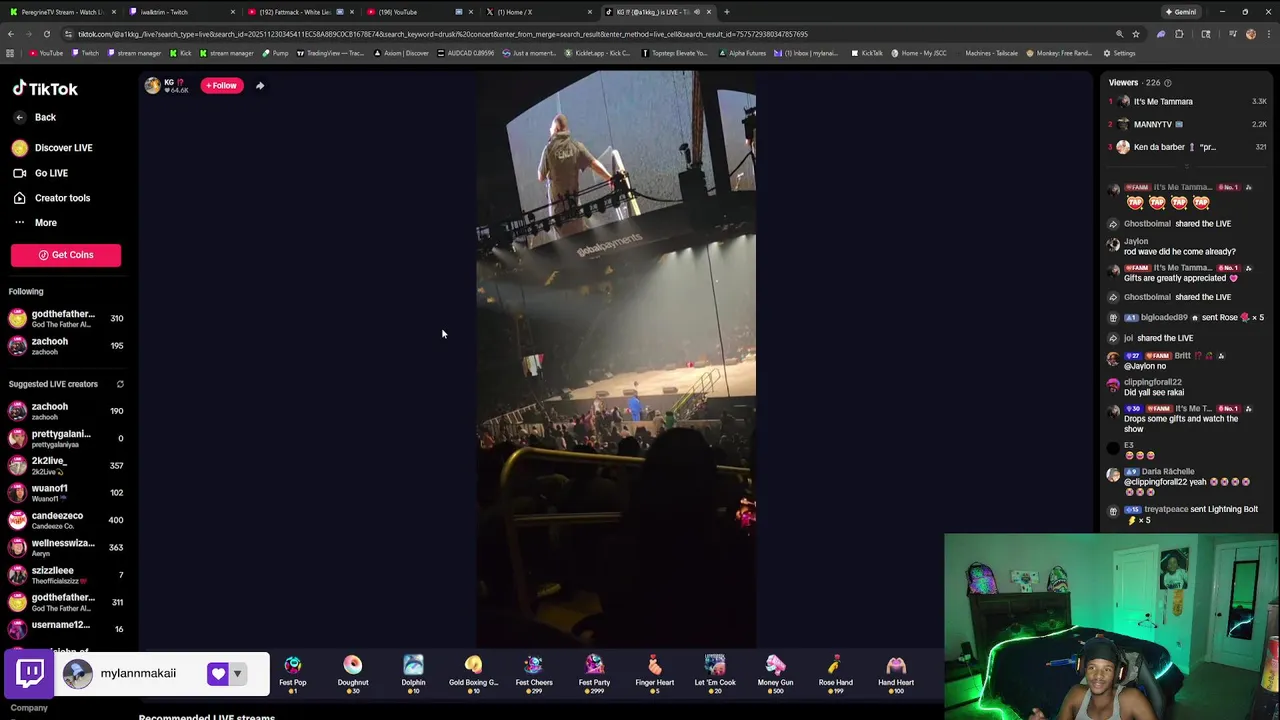This screenshot has width=1280, height=720.
Task: Open dropdown arrow beside heart in overlay
Action: [x=238, y=674]
